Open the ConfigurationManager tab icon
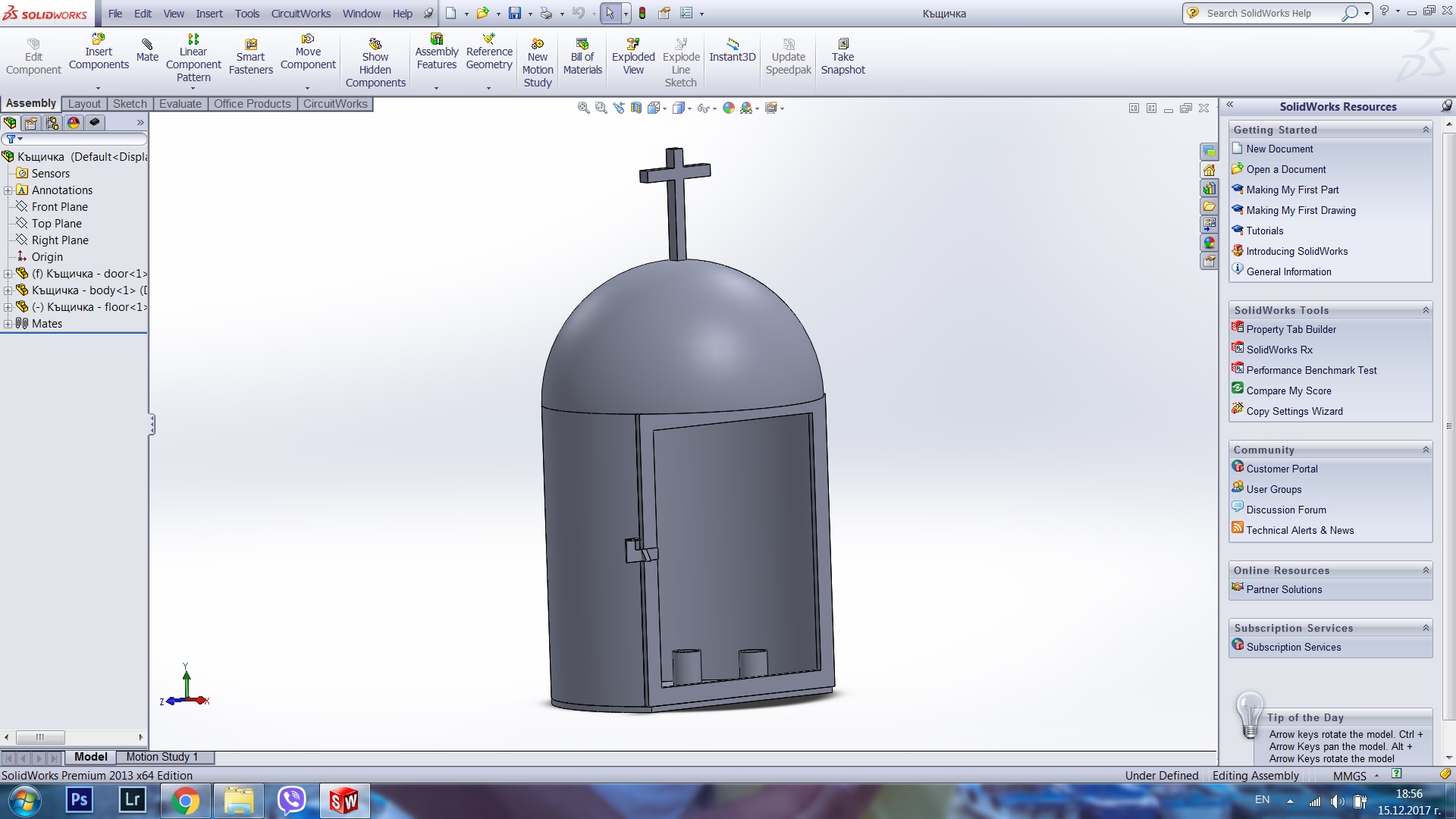Image resolution: width=1456 pixels, height=819 pixels. 52,123
